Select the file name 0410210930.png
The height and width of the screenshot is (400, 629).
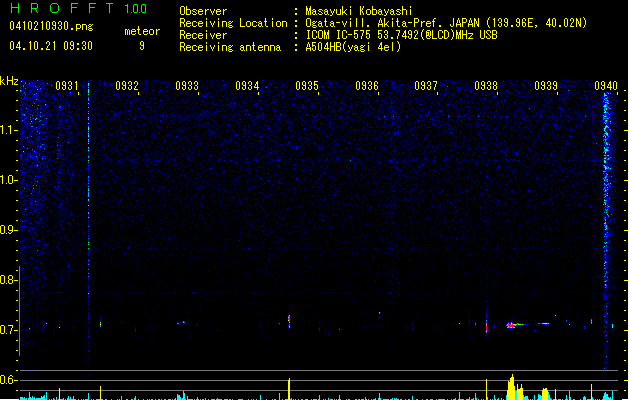(x=51, y=26)
